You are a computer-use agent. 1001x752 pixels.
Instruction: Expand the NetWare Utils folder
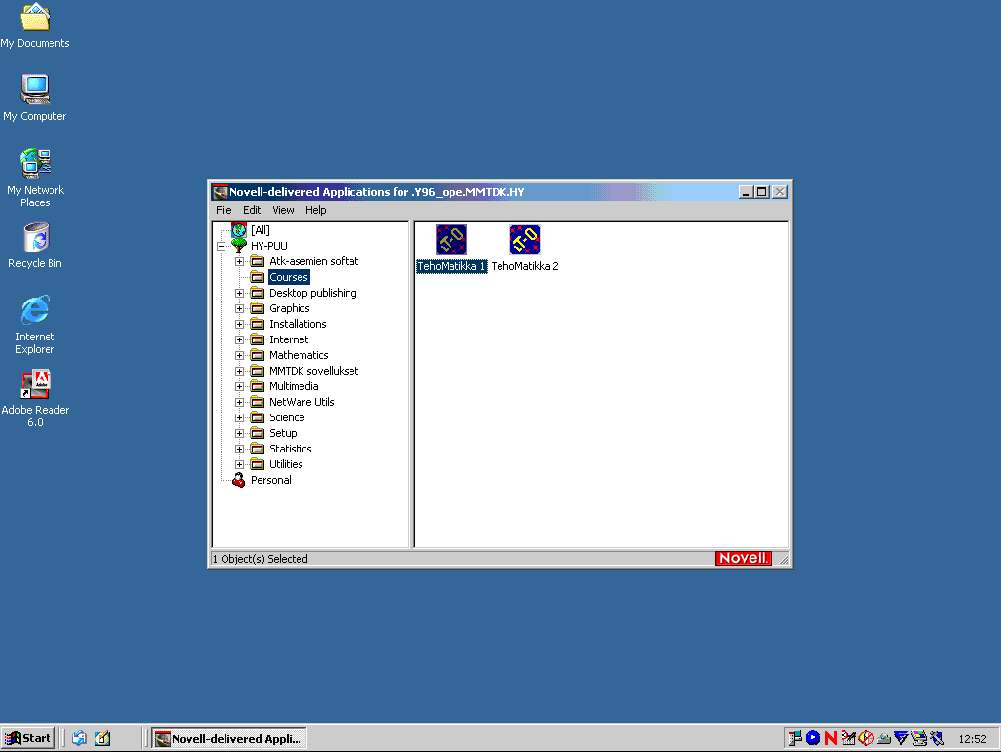click(239, 402)
